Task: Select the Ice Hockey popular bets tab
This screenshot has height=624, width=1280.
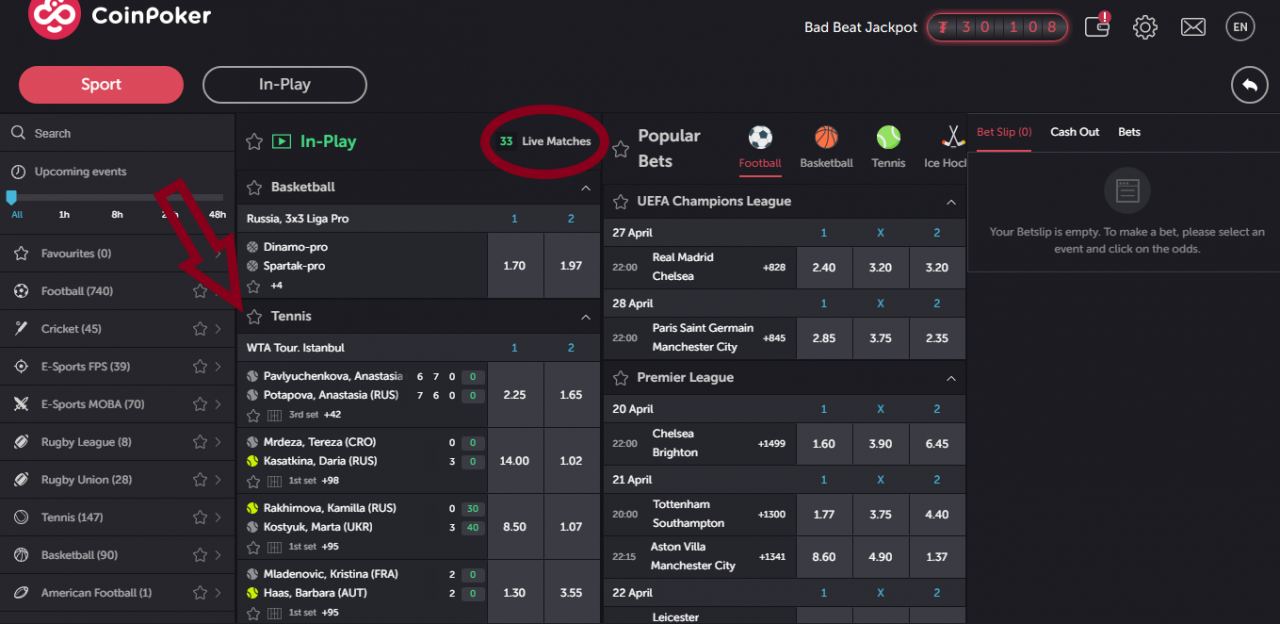Action: (946, 147)
